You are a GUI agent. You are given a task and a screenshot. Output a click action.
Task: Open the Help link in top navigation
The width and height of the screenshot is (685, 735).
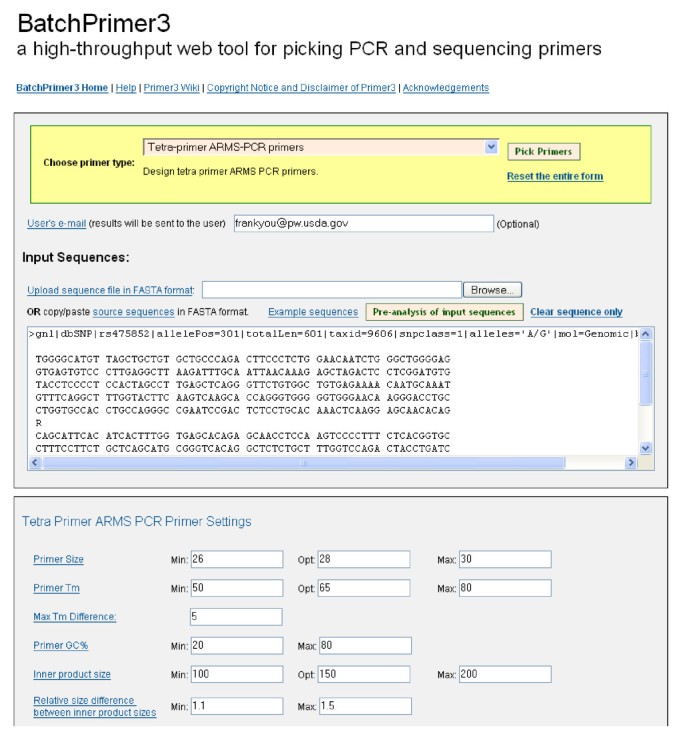click(x=126, y=88)
